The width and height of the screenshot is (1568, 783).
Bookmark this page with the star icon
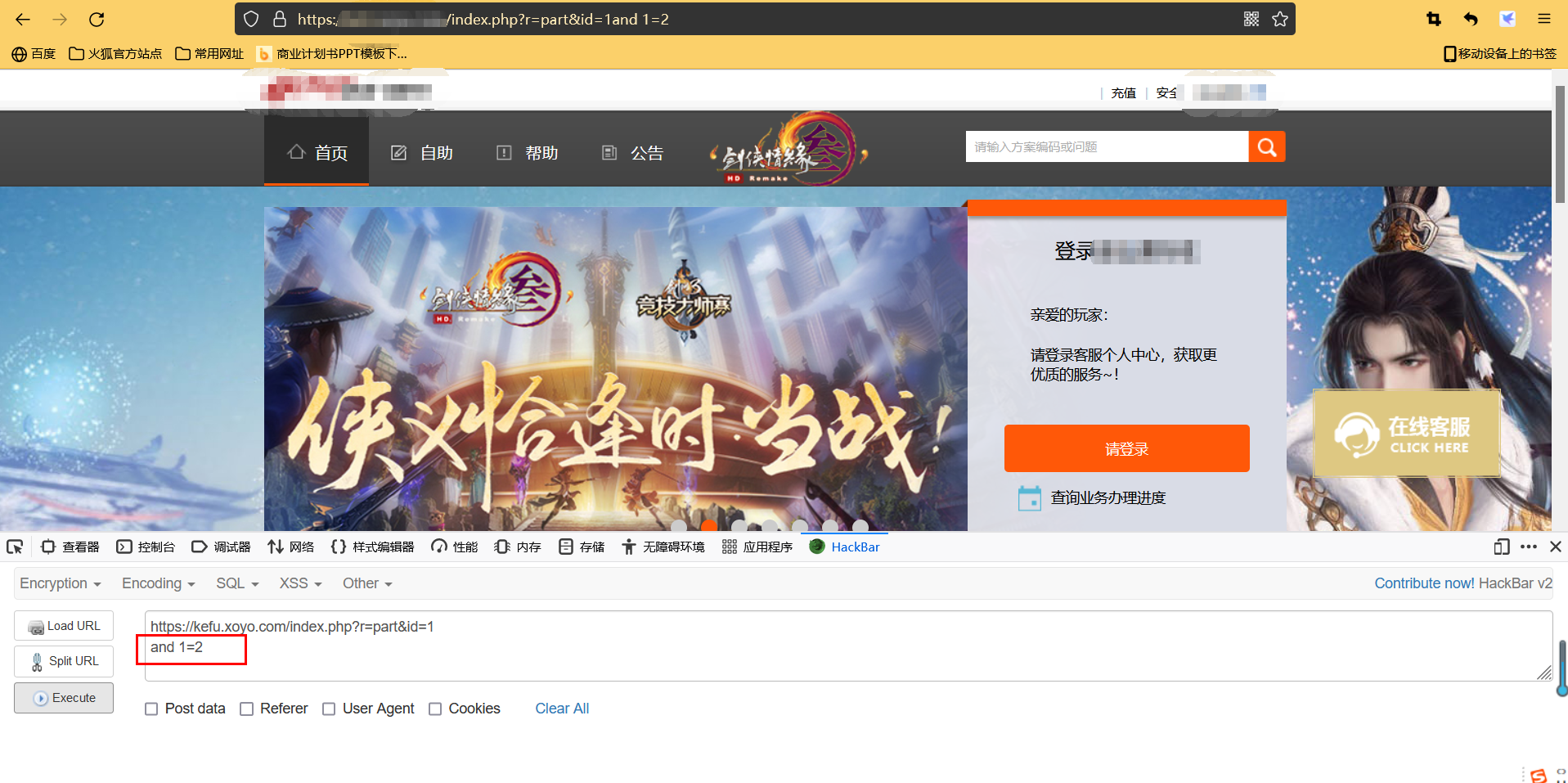(1280, 19)
